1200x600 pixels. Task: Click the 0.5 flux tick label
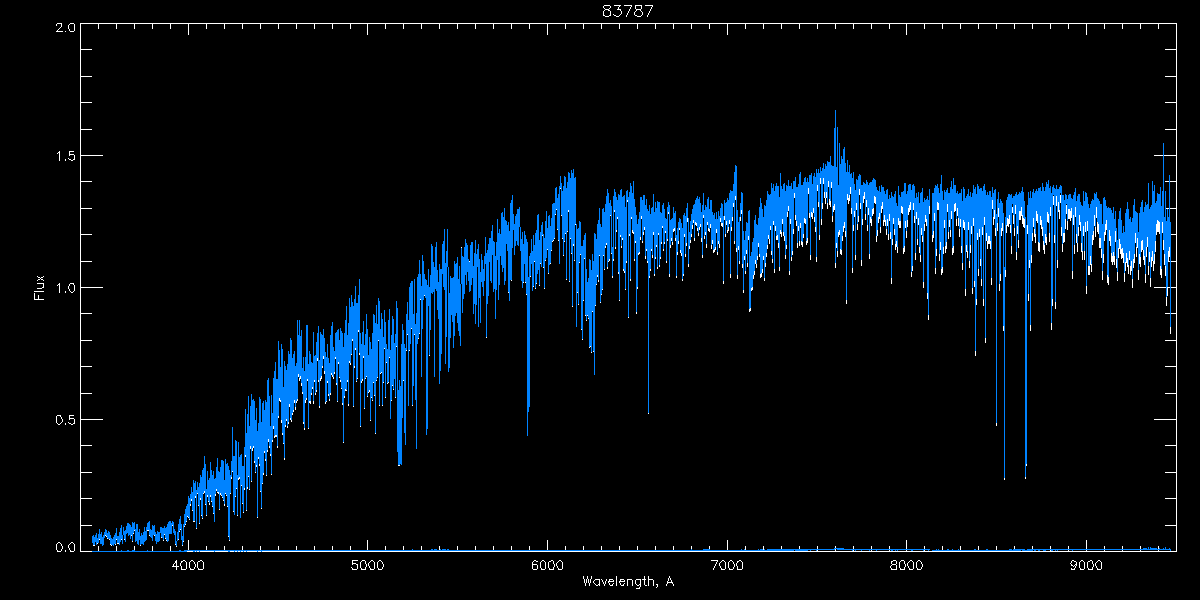click(66, 419)
